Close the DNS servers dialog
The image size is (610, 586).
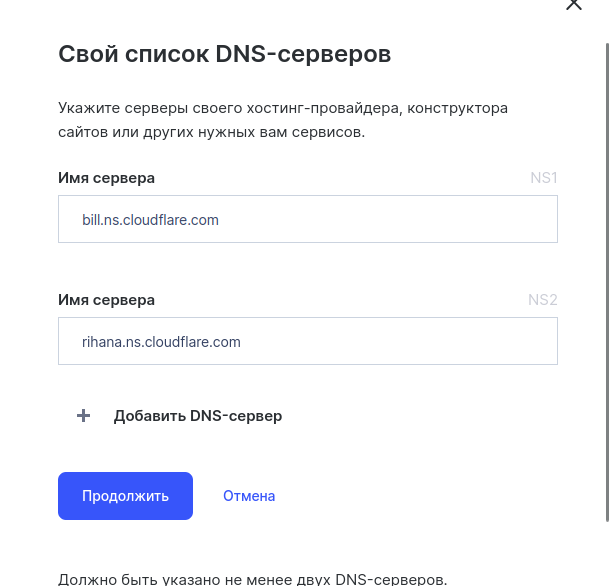574,5
